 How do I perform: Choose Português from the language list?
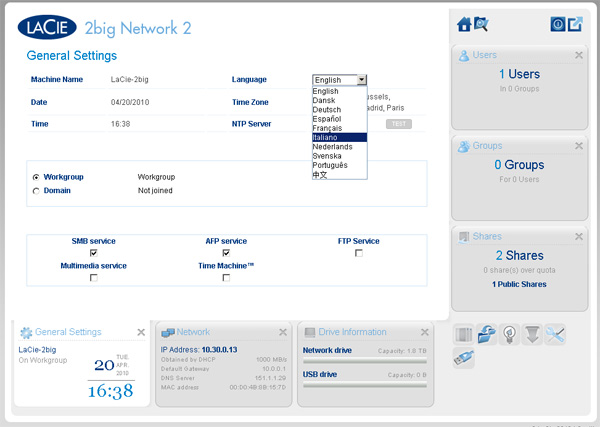[x=339, y=165]
